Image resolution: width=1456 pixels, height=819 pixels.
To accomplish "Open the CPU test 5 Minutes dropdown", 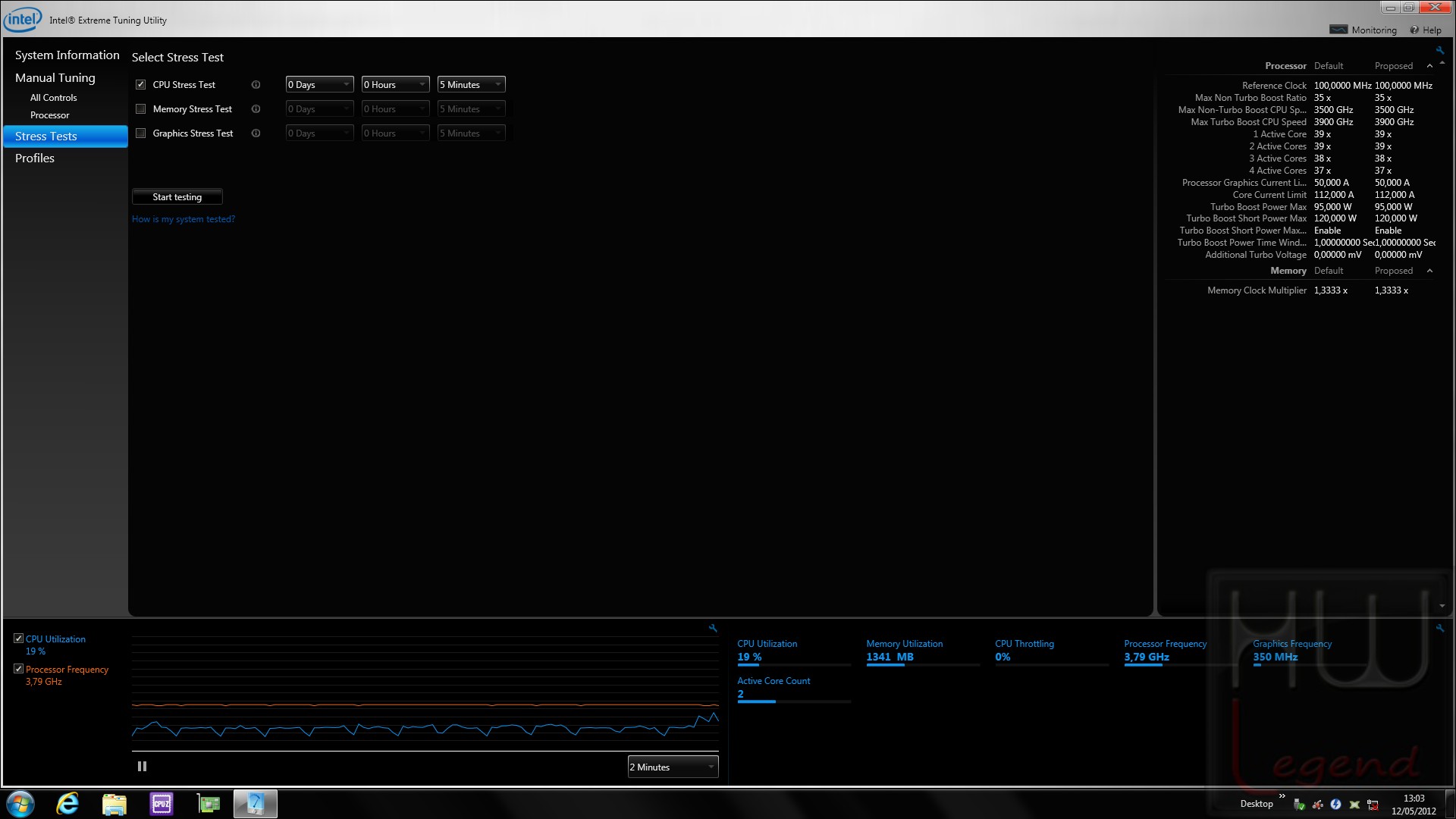I will pos(471,85).
